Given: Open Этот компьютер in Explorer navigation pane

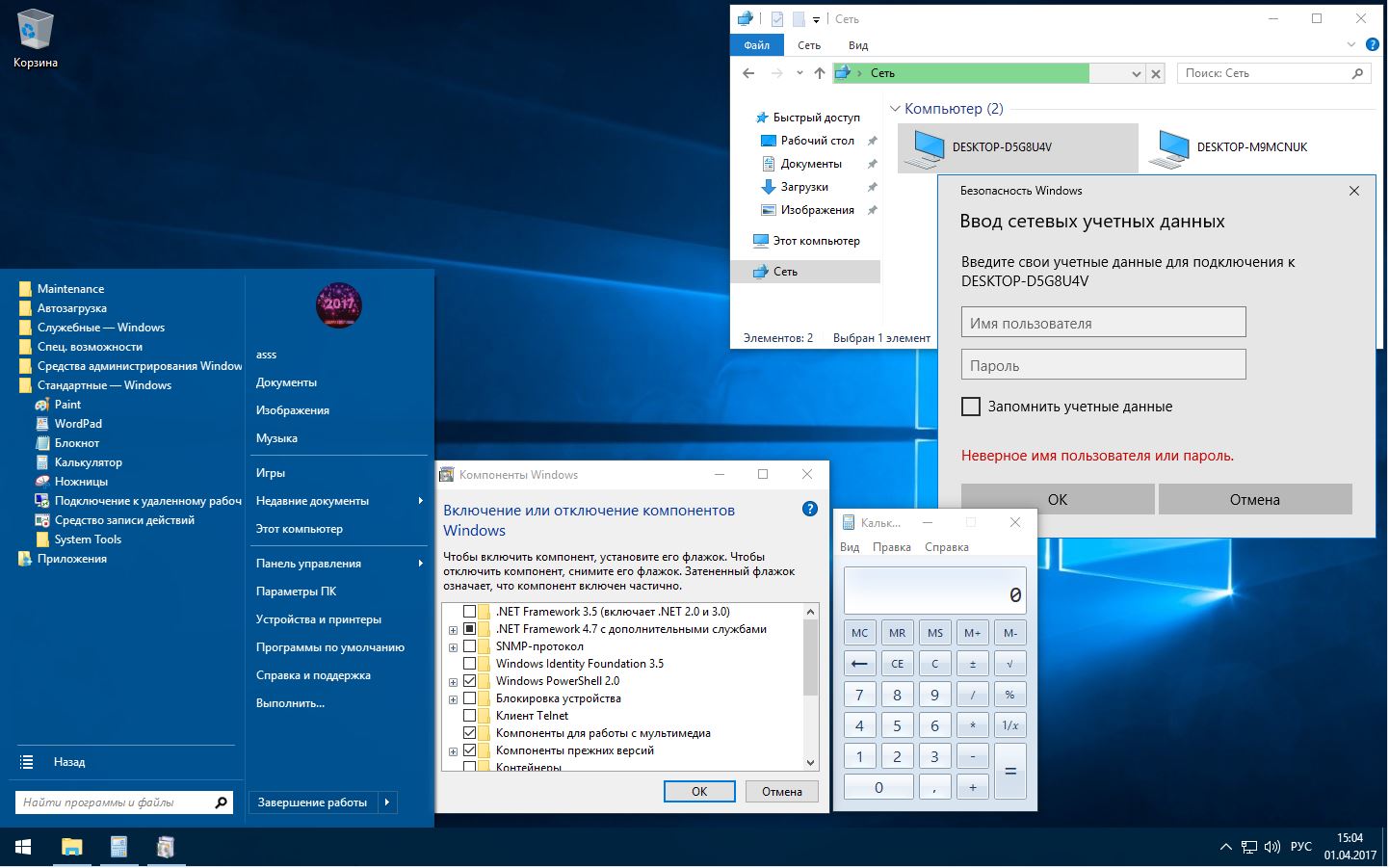Looking at the screenshot, I should 816,241.
